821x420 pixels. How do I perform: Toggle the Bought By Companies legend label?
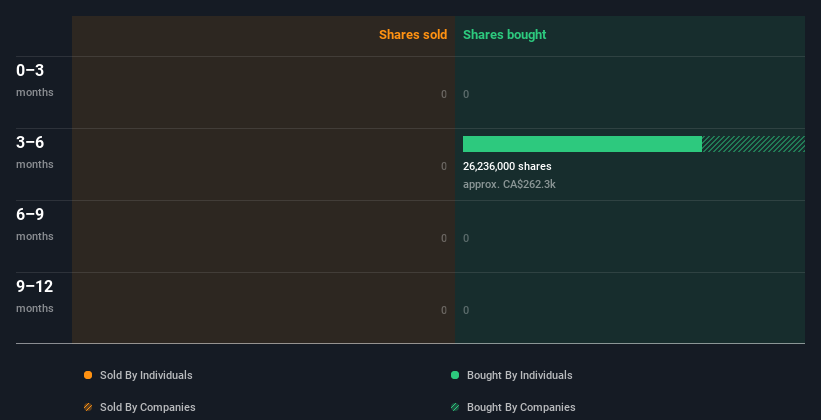[521, 407]
